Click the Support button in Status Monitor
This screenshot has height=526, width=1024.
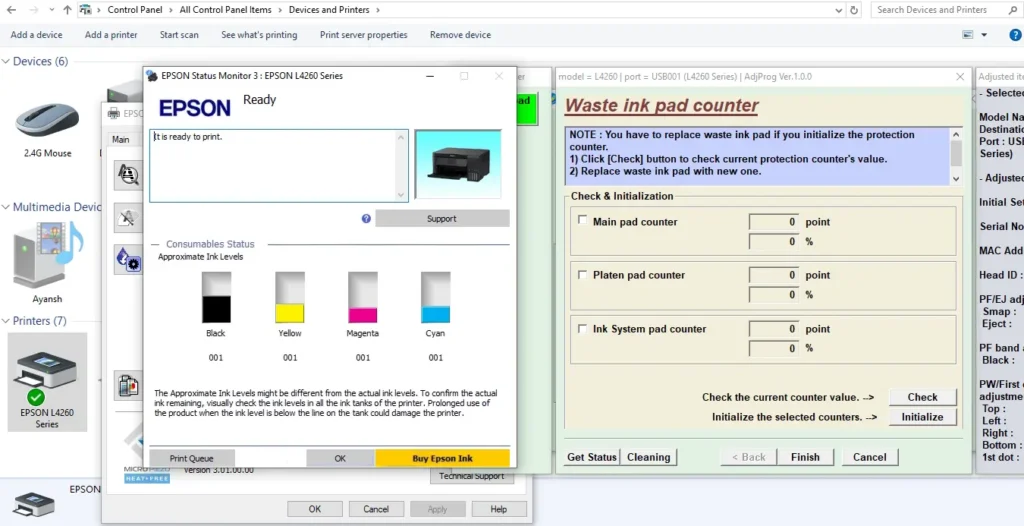click(x=442, y=218)
